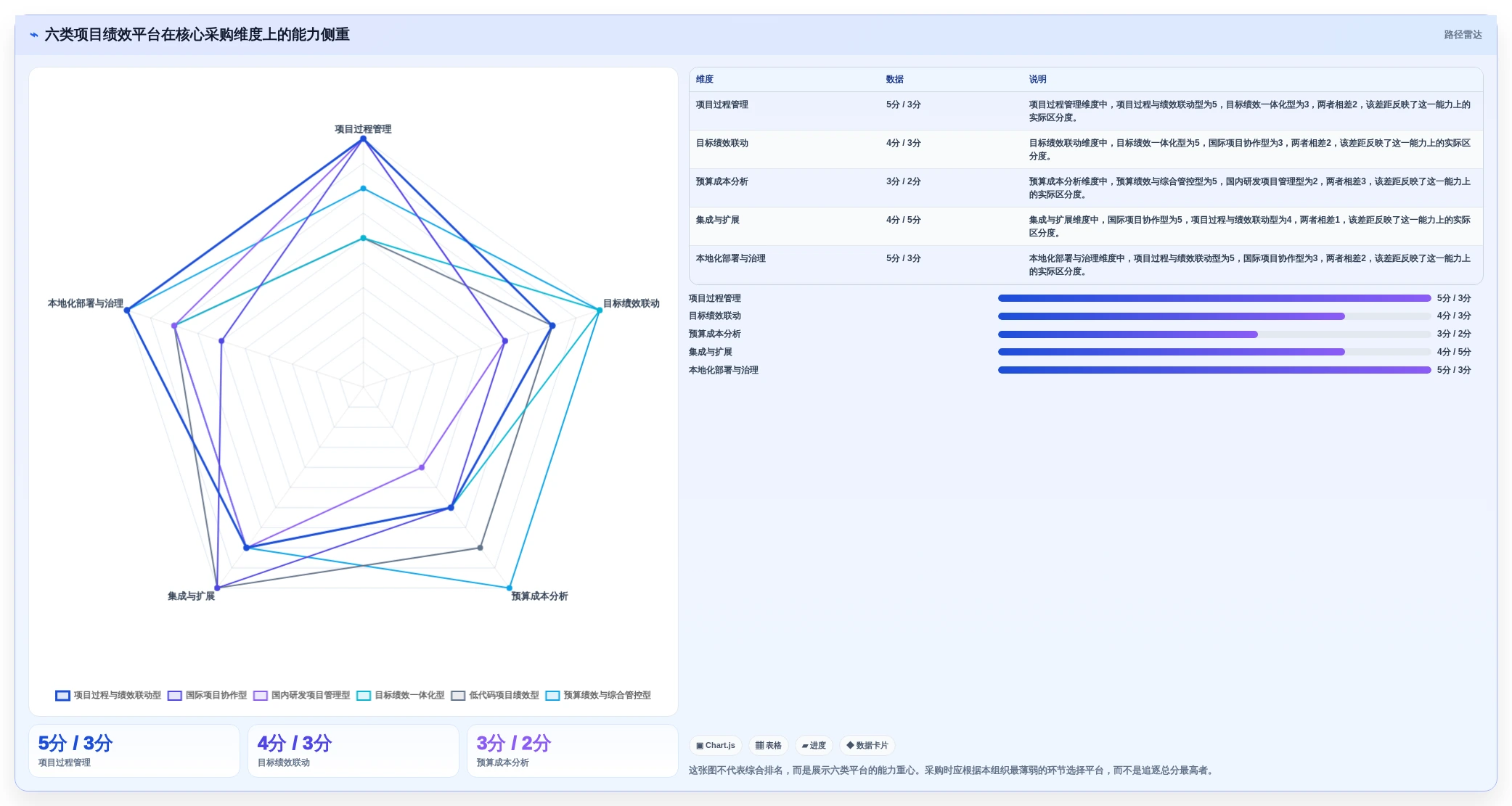Viewport: 1512px width, 806px height.
Task: Click the chart title 六类项目绩效平台在核心采购维度上的能力侧重
Action: tap(197, 35)
